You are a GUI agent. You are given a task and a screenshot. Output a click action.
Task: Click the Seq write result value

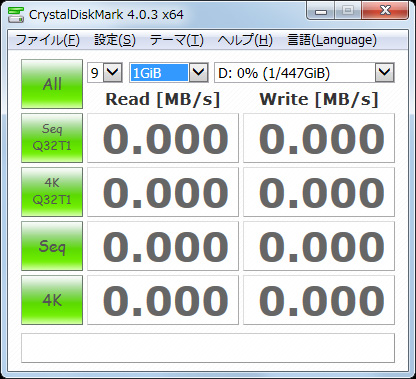point(321,246)
